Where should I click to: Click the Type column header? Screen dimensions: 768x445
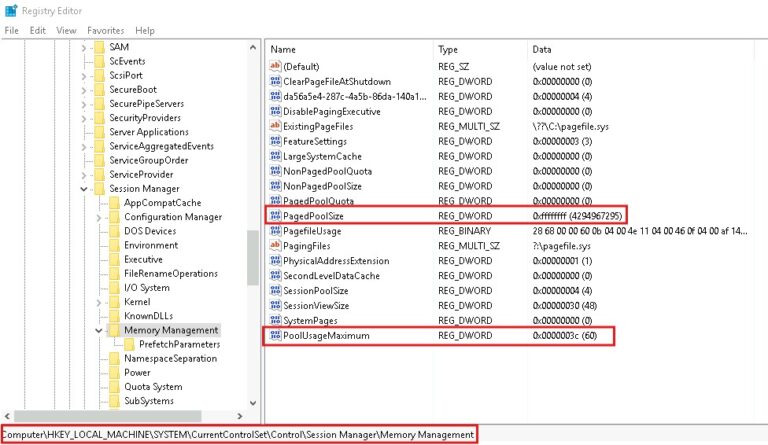[480, 49]
